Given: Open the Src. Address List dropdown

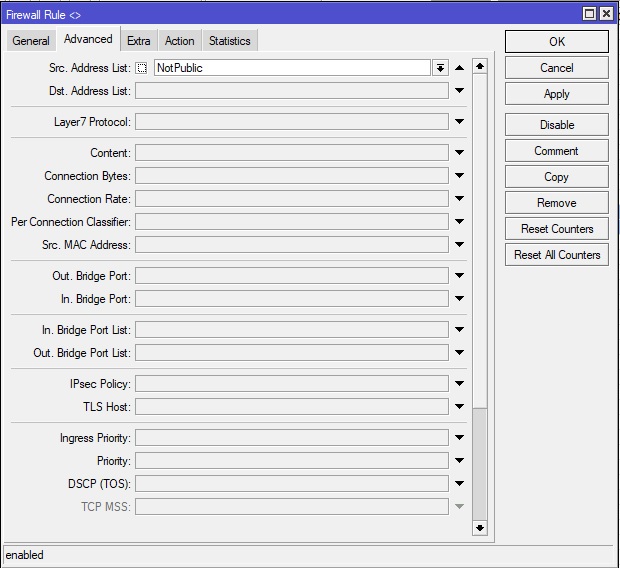Looking at the screenshot, I should tap(440, 68).
